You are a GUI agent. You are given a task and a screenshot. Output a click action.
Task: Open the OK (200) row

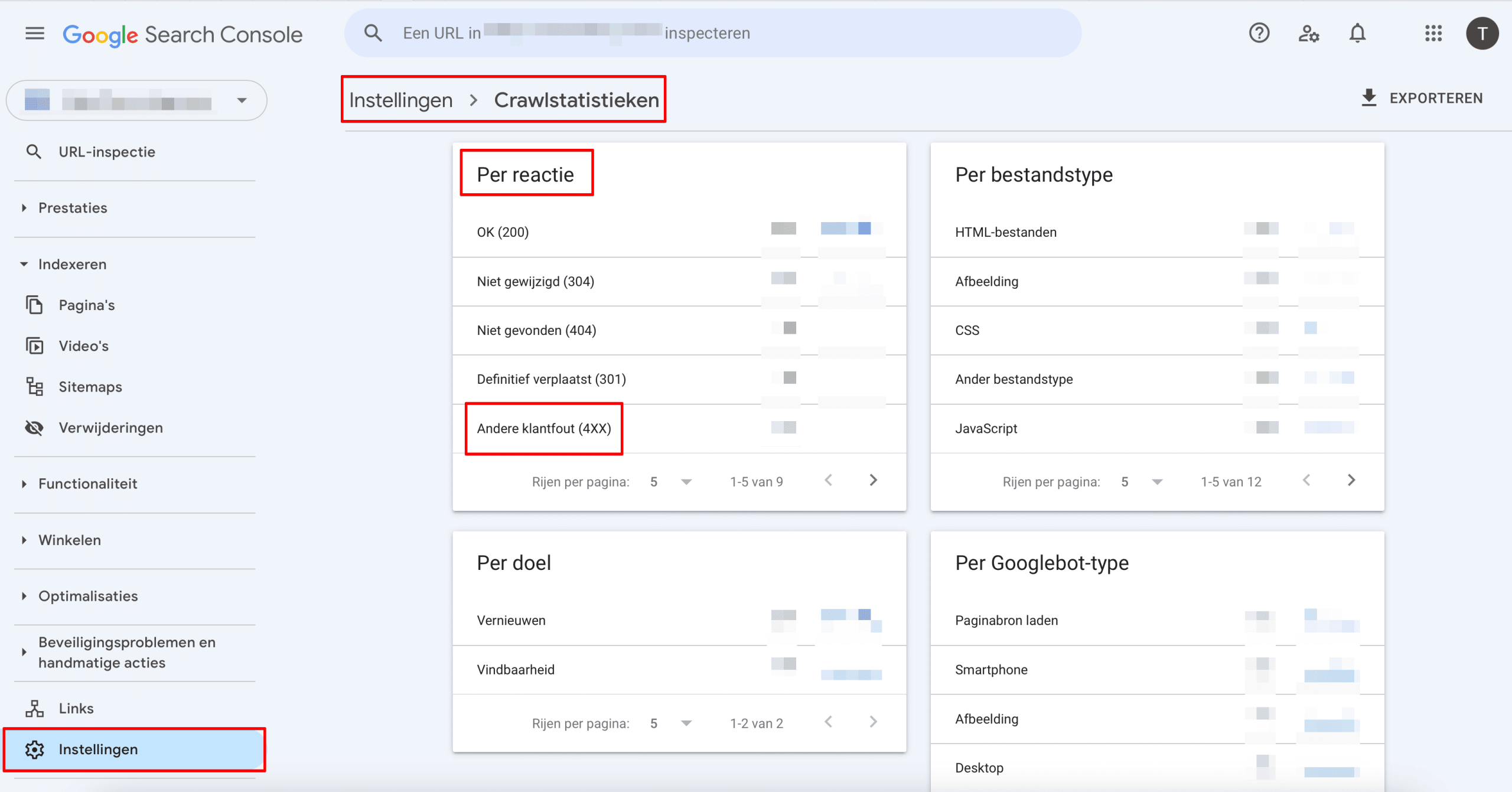(679, 232)
